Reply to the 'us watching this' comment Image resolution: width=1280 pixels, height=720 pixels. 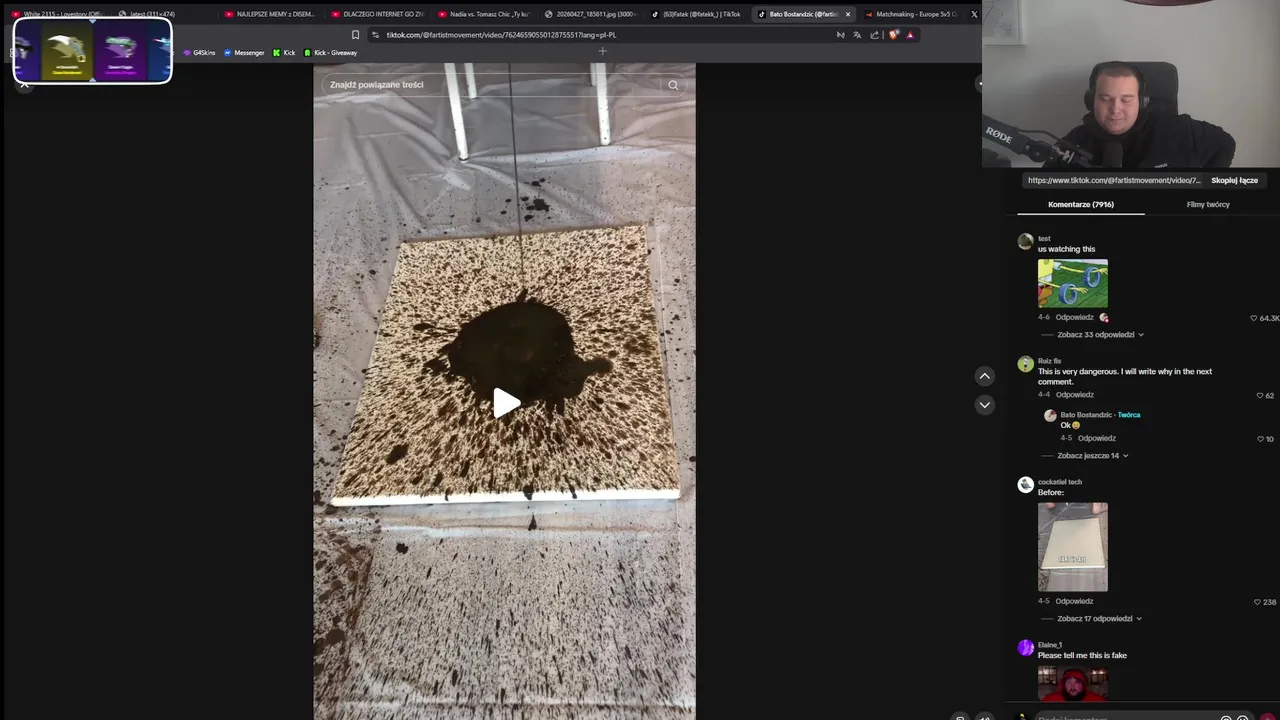pos(1074,317)
